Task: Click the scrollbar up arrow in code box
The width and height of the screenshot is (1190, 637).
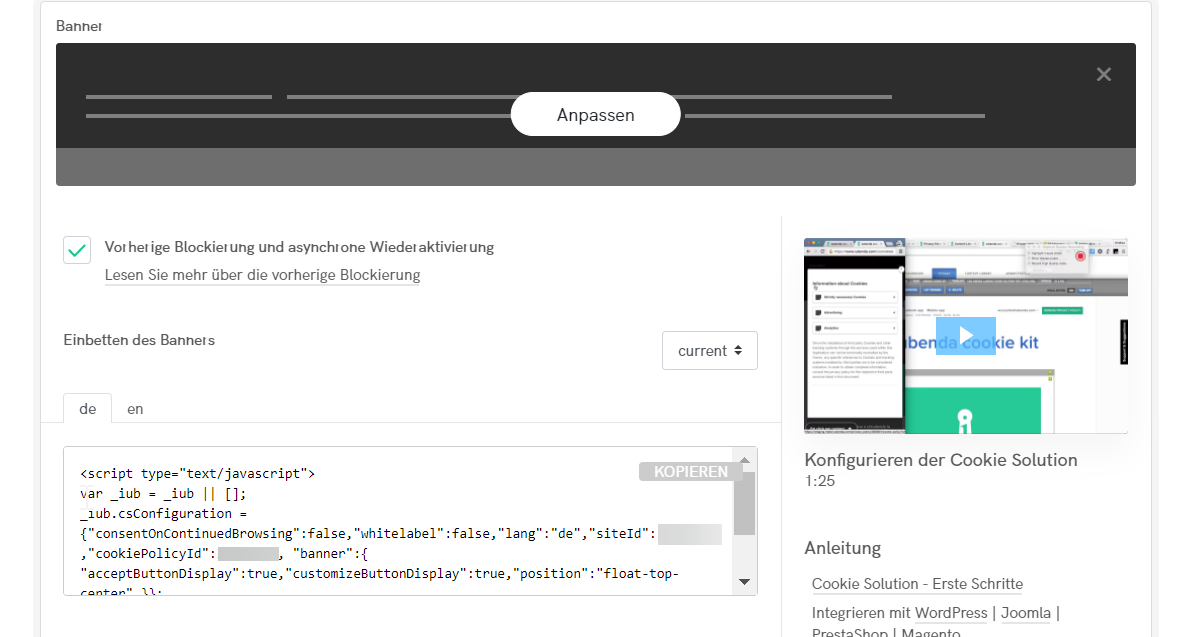Action: [x=744, y=459]
